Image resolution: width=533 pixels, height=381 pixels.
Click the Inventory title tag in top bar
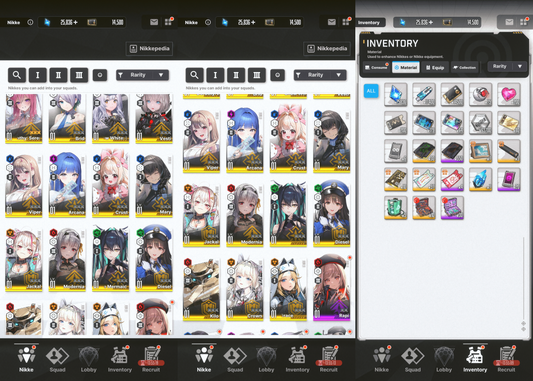[369, 22]
